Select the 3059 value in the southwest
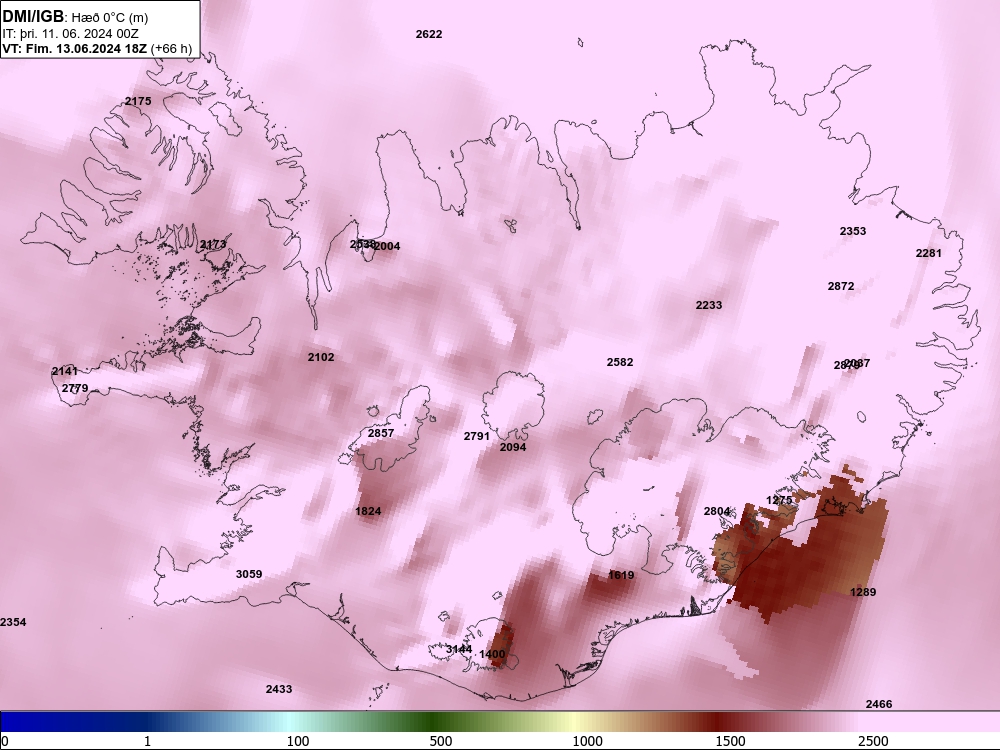Image resolution: width=1000 pixels, height=750 pixels. [249, 574]
